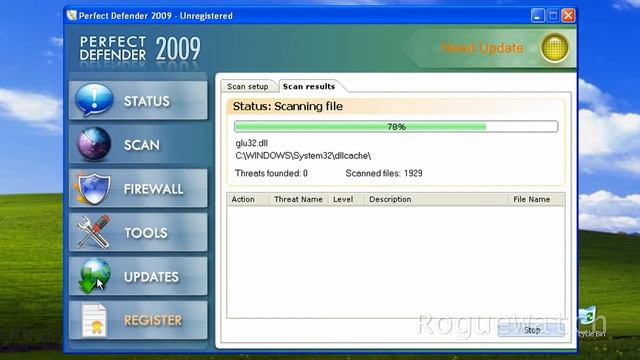
Task: Sort by the Level column header
Action: click(x=346, y=199)
